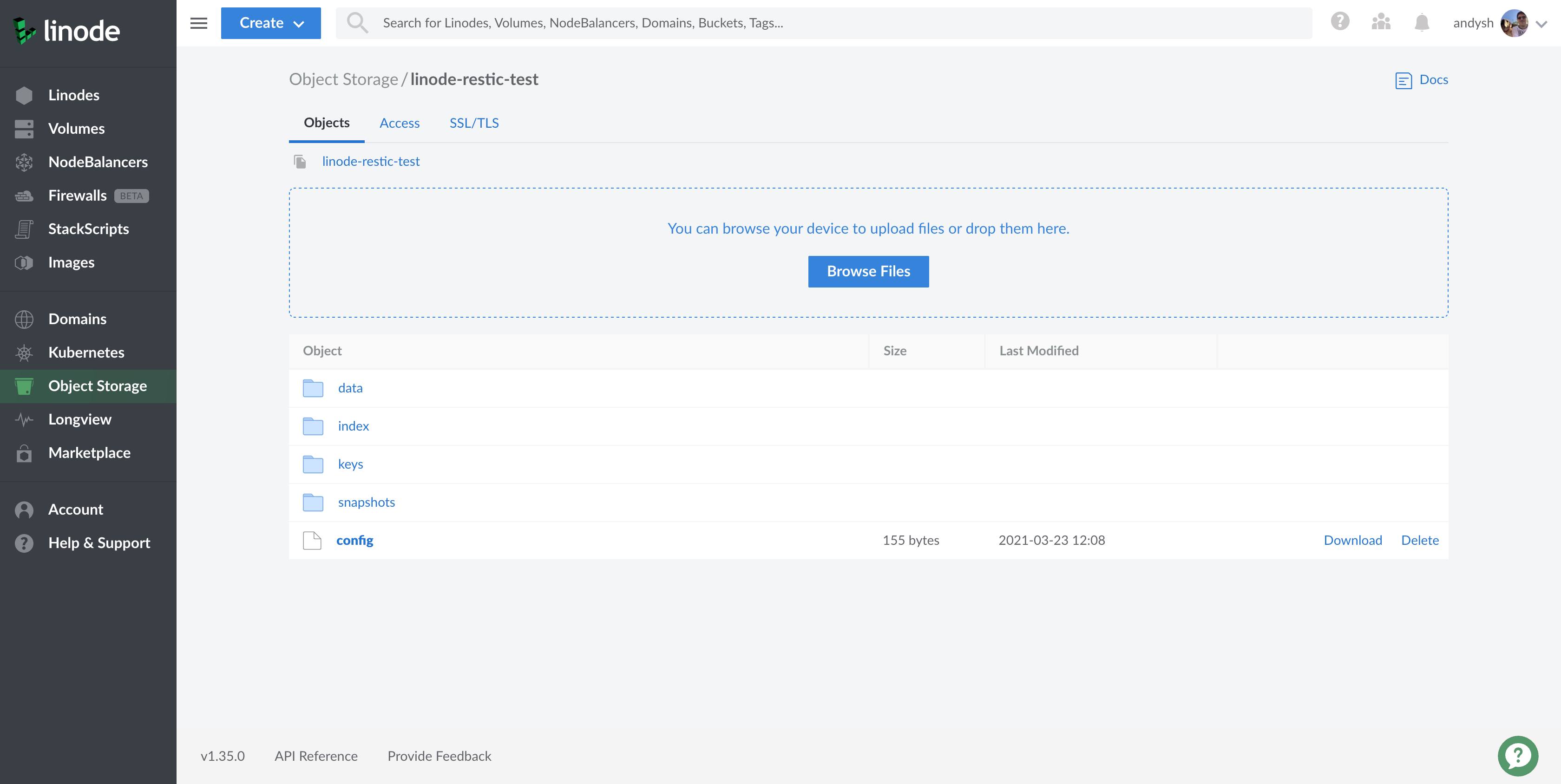Open help via the question mark icon

click(x=1340, y=22)
